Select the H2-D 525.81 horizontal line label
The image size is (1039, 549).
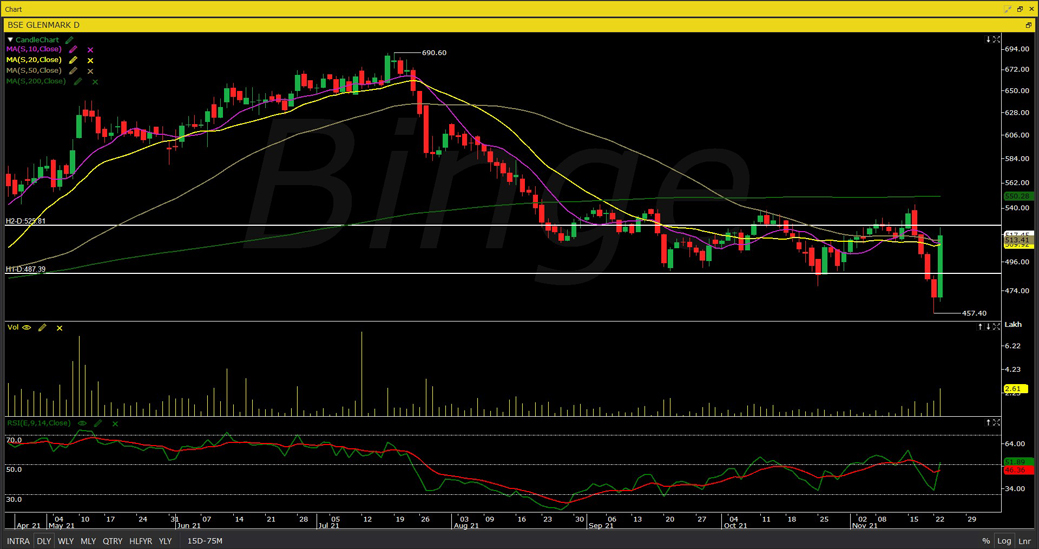(x=26, y=221)
